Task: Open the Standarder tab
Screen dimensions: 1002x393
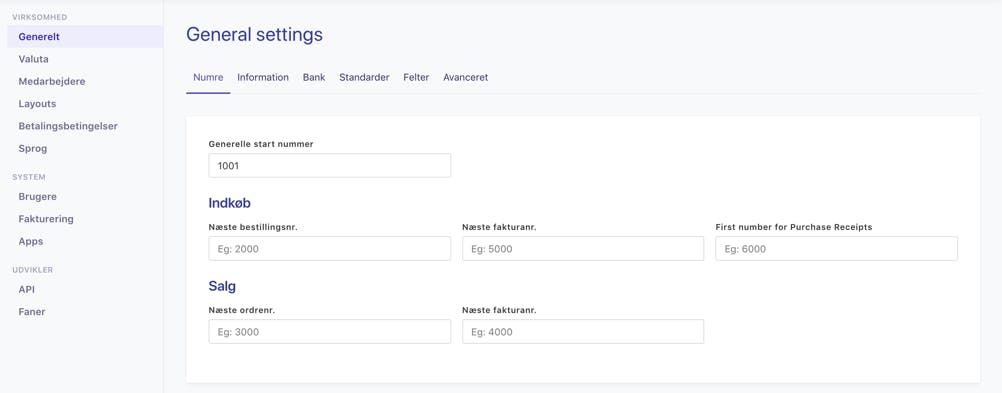Action: pos(364,77)
